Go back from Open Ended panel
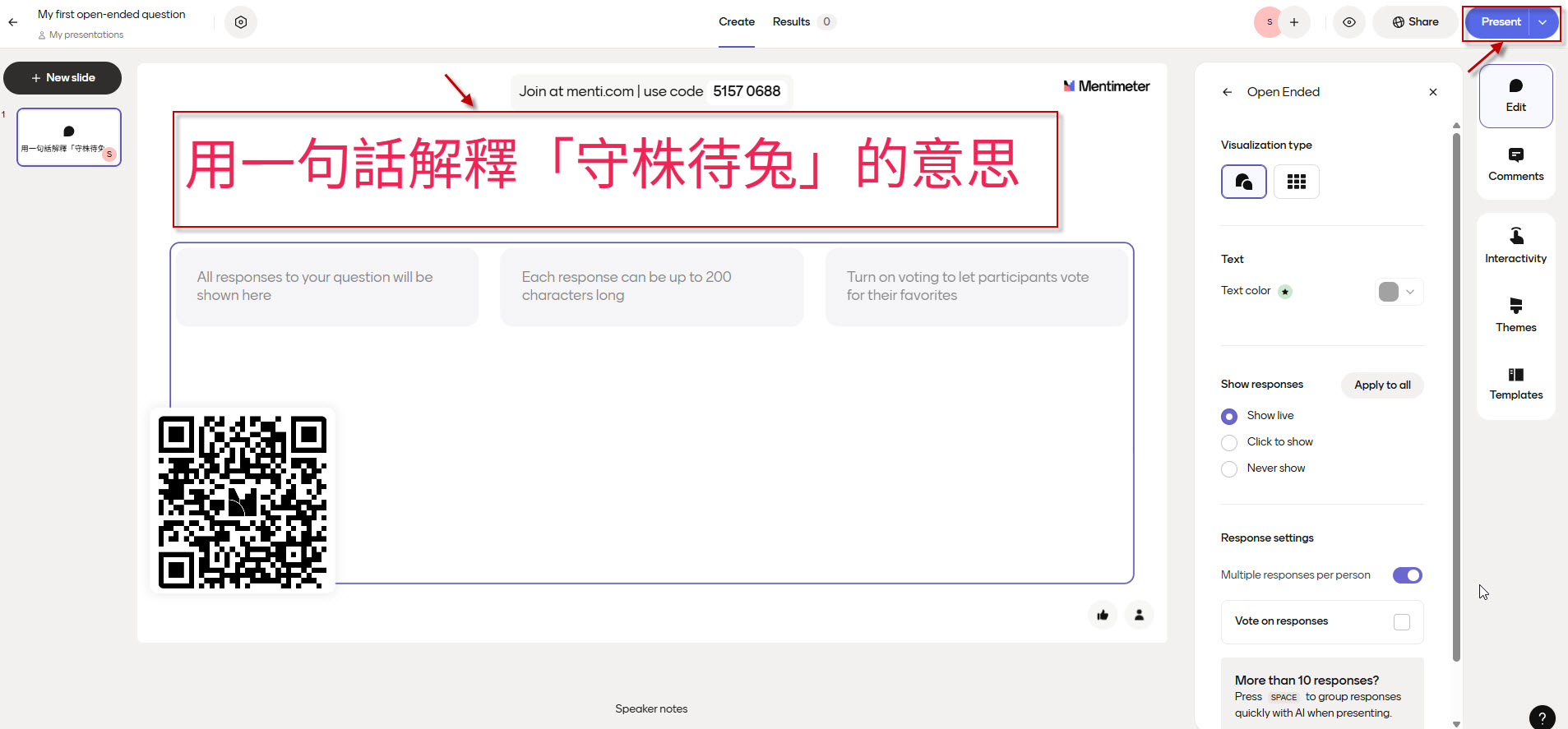The height and width of the screenshot is (729, 1568). point(1227,92)
